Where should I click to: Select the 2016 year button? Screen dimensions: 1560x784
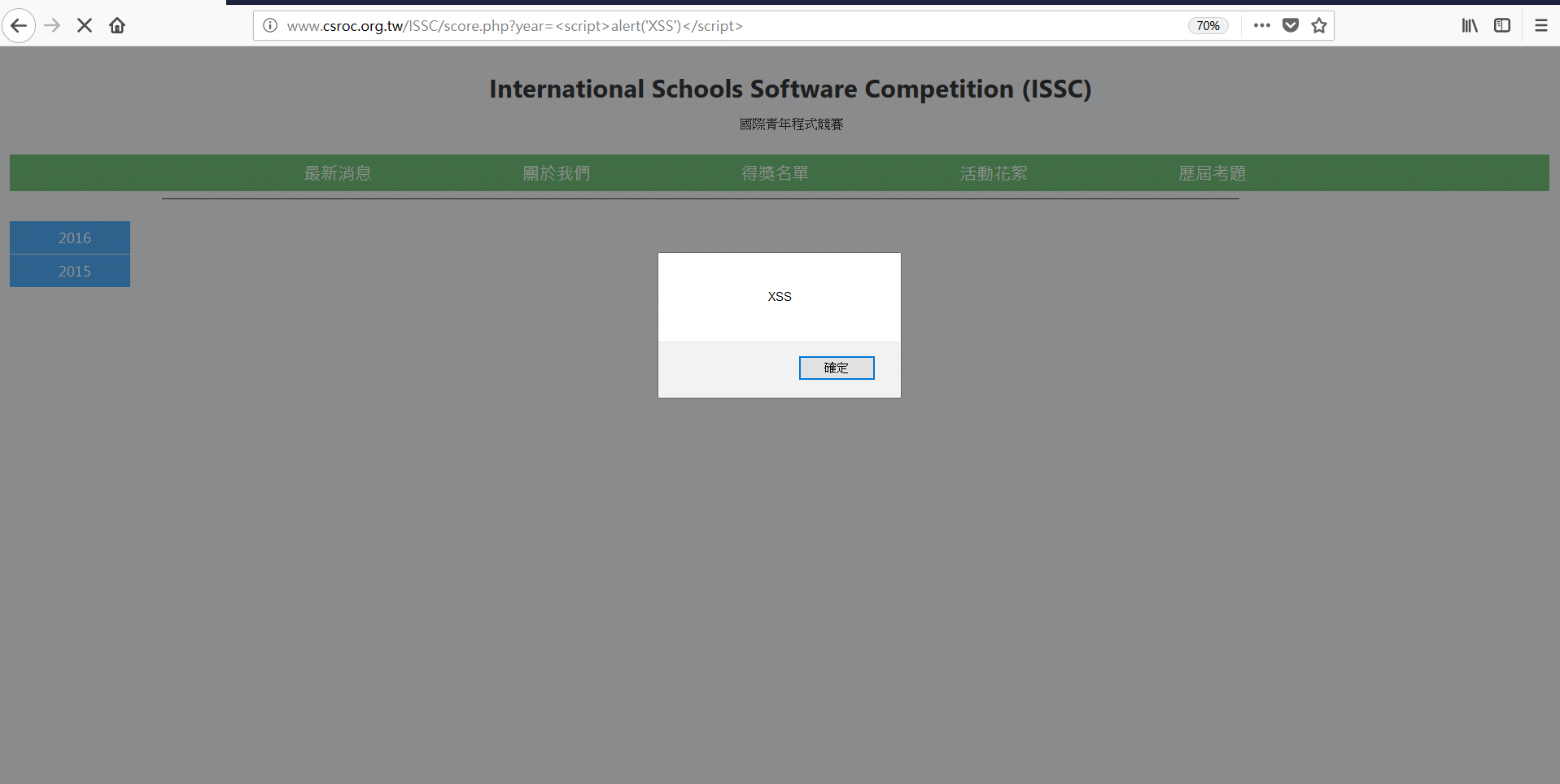click(70, 237)
